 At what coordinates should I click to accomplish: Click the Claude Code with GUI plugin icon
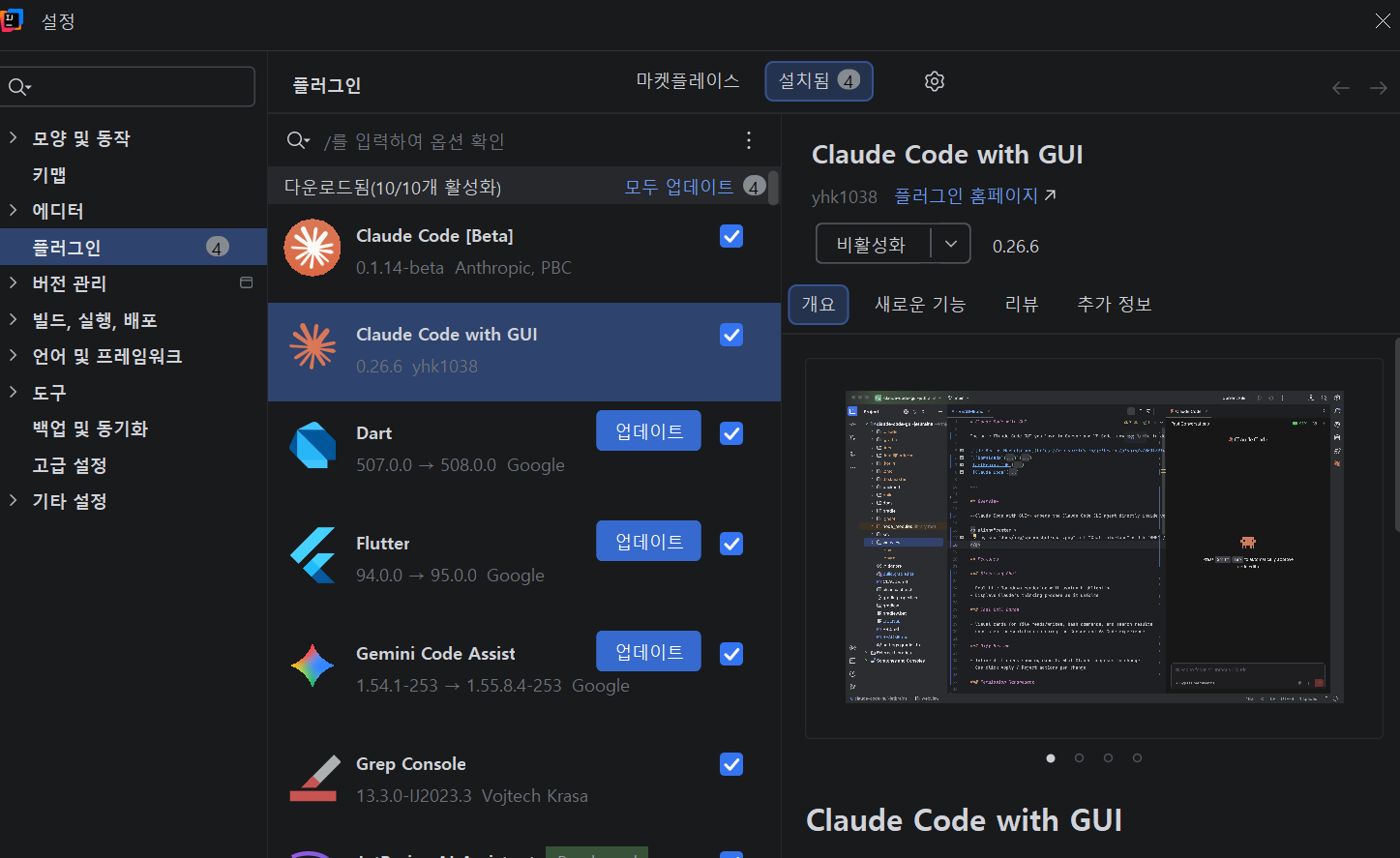tap(313, 346)
